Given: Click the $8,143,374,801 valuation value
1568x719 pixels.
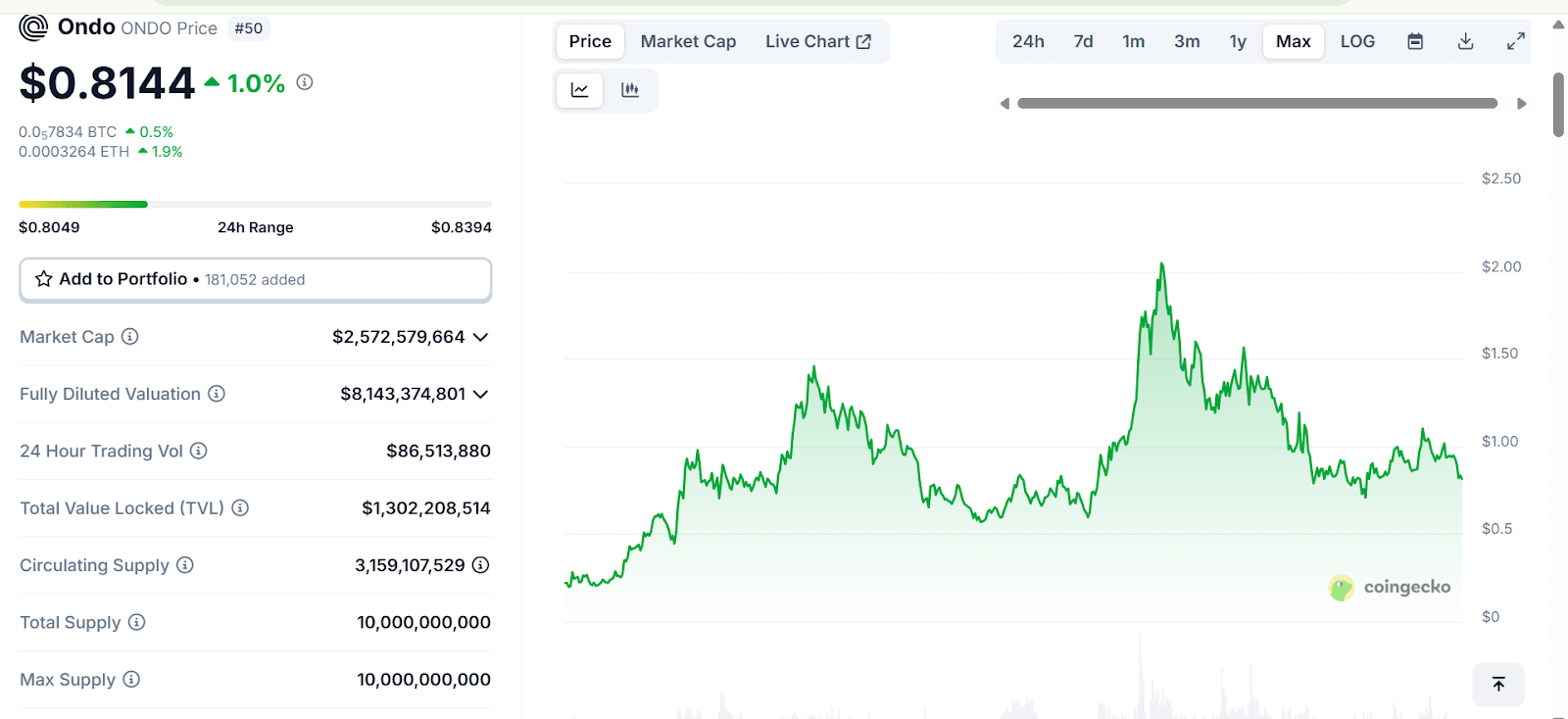Looking at the screenshot, I should coord(403,394).
